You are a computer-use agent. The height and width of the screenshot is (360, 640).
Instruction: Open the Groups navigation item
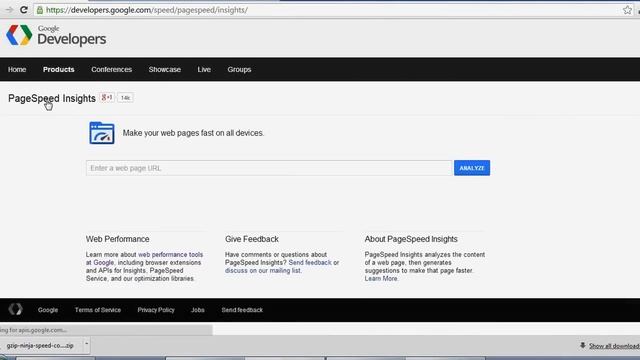[239, 69]
